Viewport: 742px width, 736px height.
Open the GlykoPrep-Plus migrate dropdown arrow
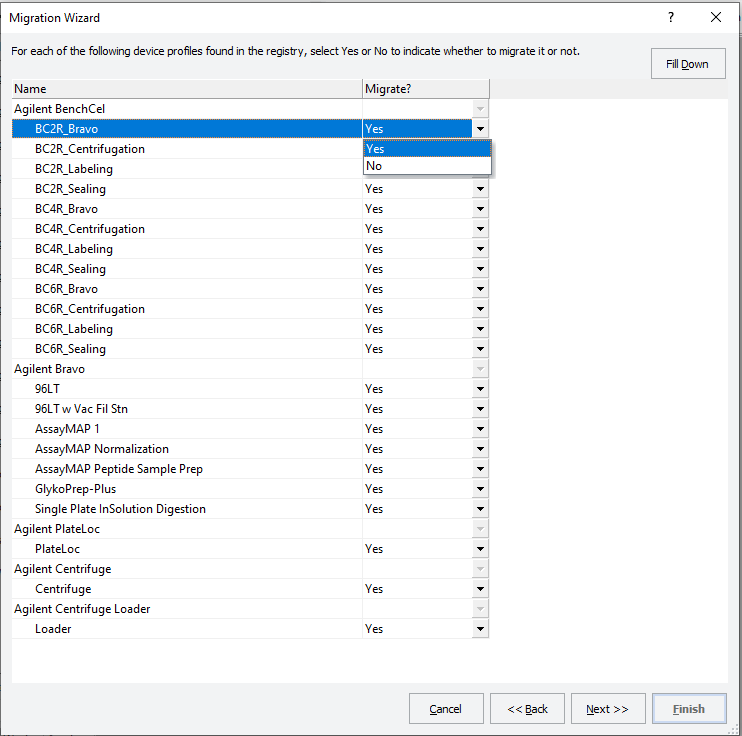(480, 489)
